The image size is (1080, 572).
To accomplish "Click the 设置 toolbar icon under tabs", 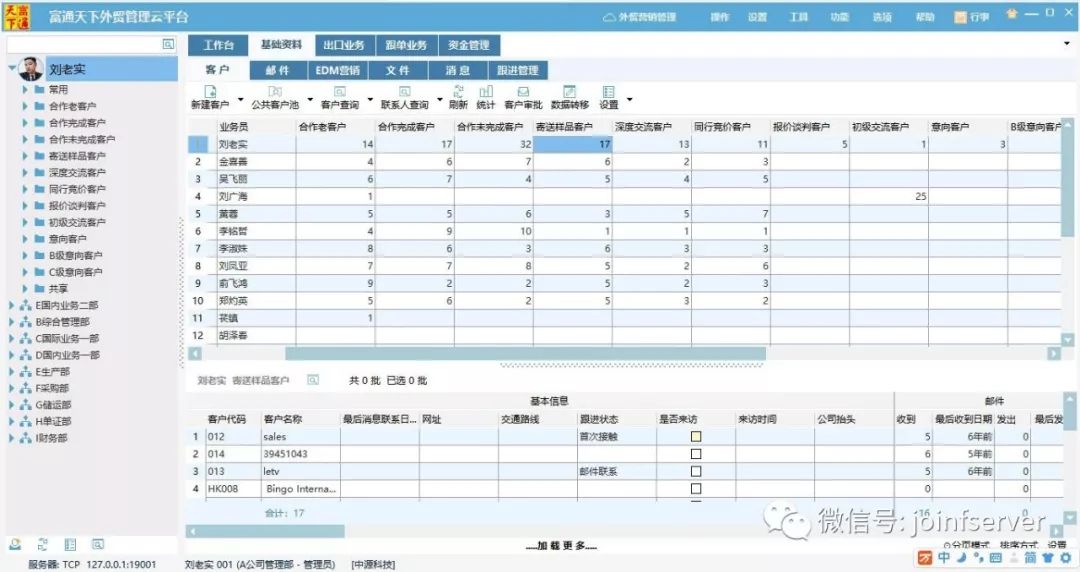I will point(608,92).
